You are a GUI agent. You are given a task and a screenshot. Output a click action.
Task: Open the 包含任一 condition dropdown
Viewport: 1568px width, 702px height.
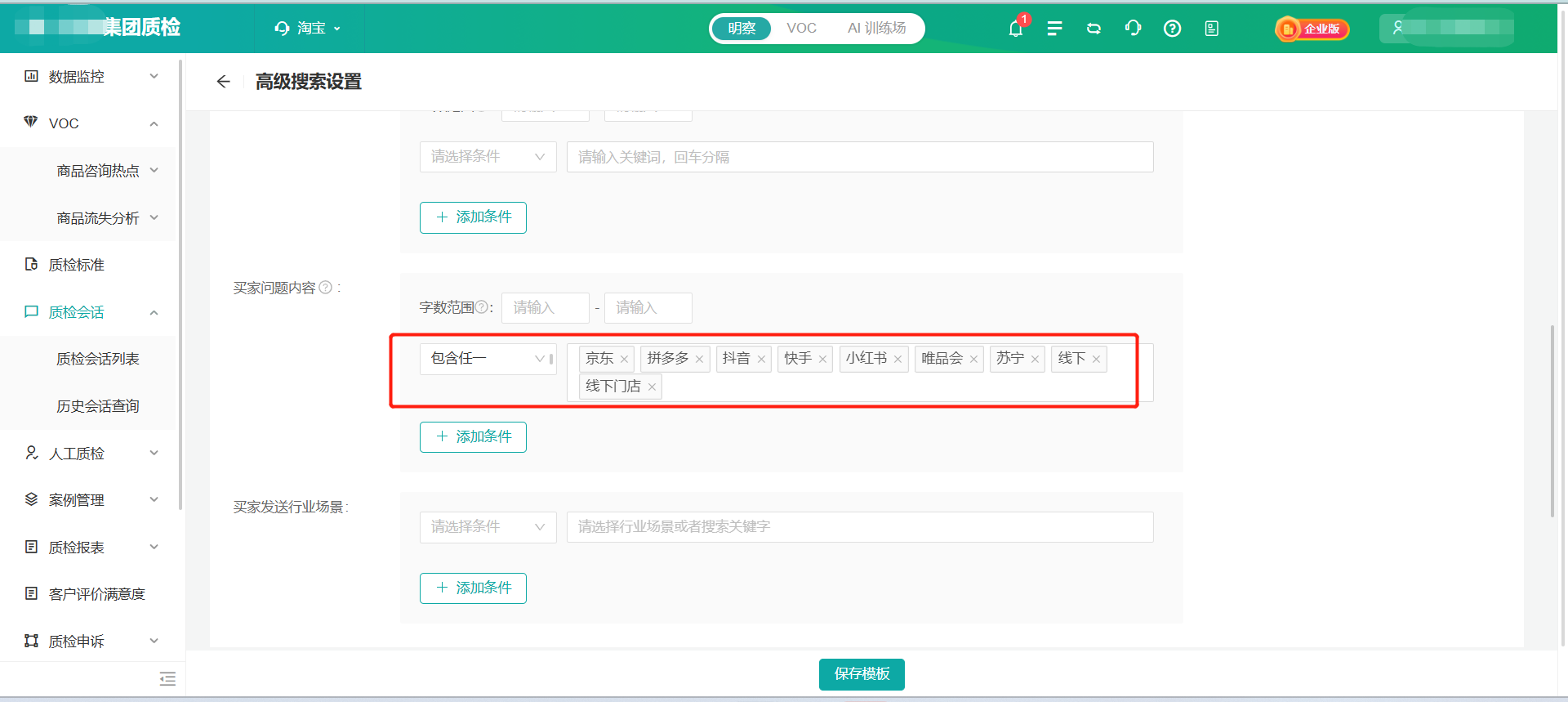tap(488, 359)
